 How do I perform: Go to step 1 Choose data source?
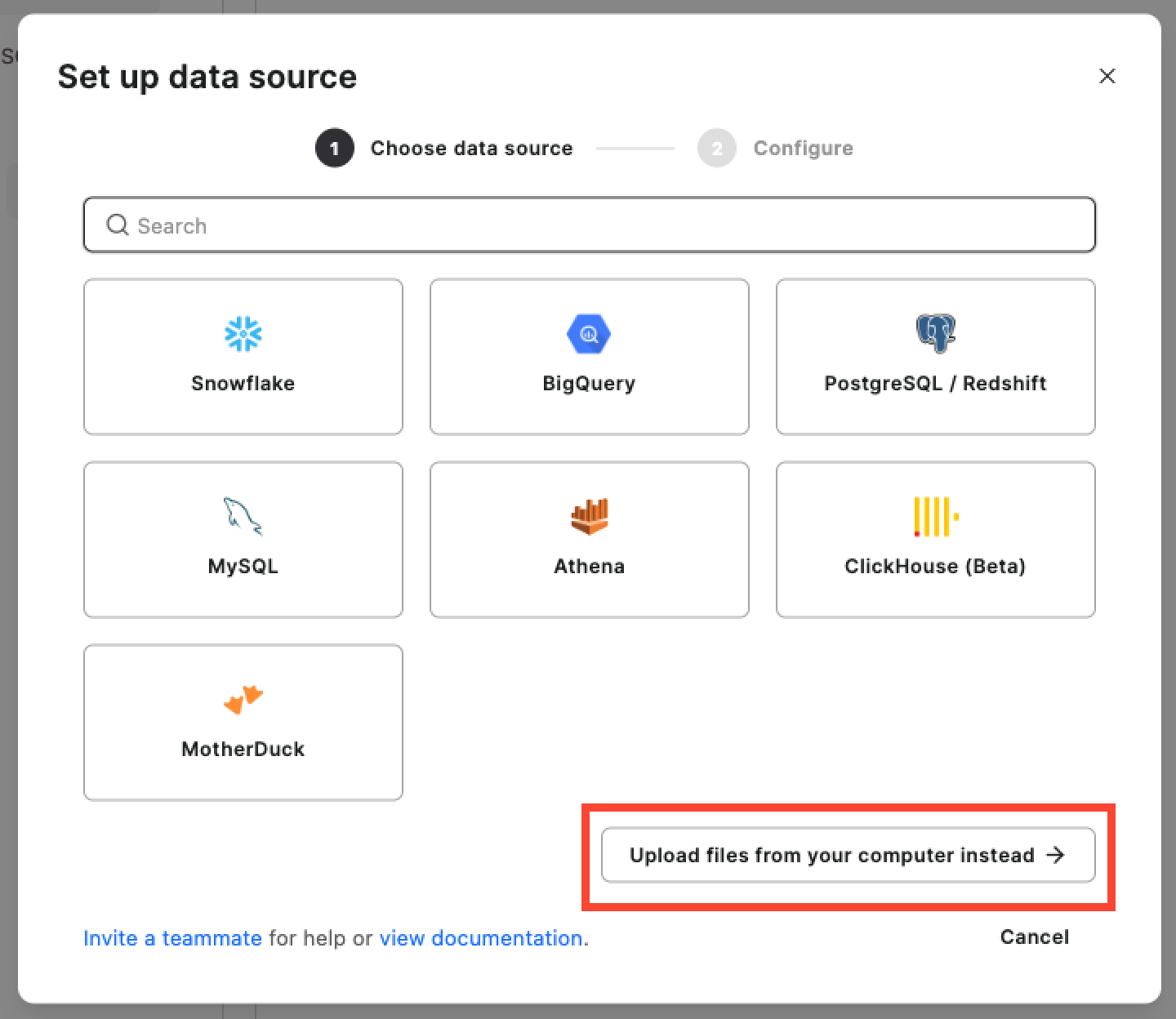point(444,149)
